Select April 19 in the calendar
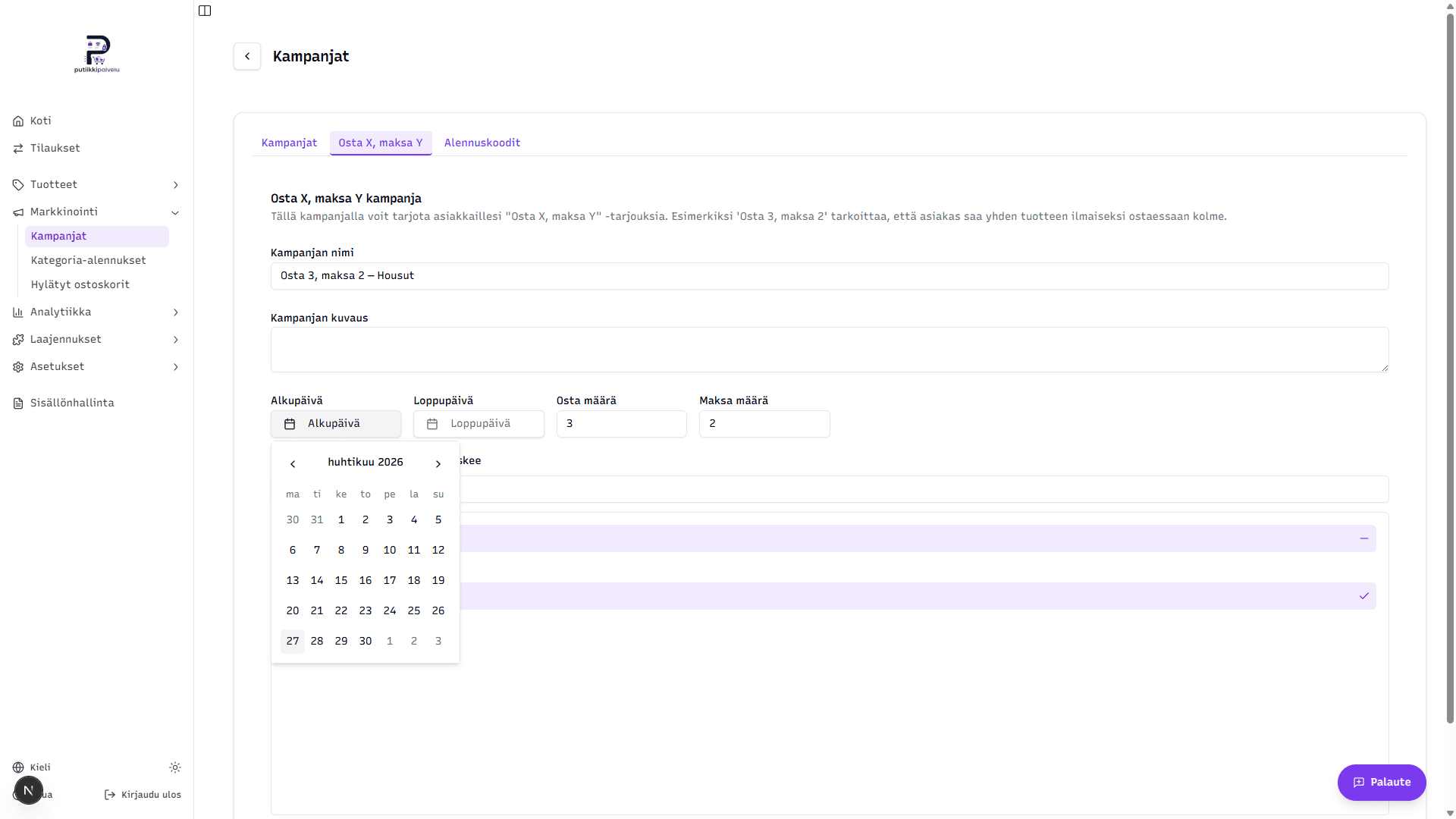The image size is (1456, 819). 438,581
